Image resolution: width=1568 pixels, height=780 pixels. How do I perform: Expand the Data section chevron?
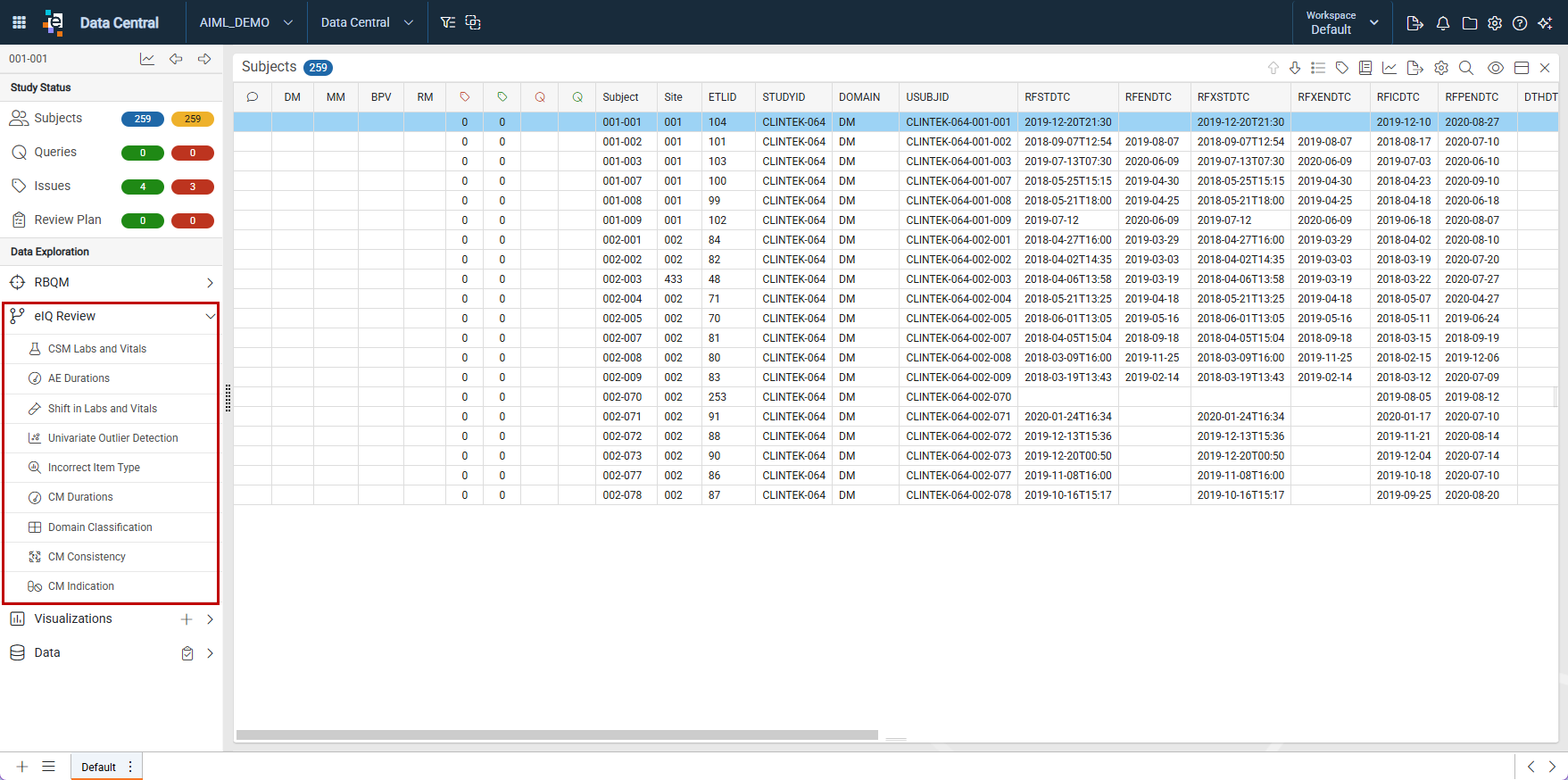pyautogui.click(x=210, y=653)
